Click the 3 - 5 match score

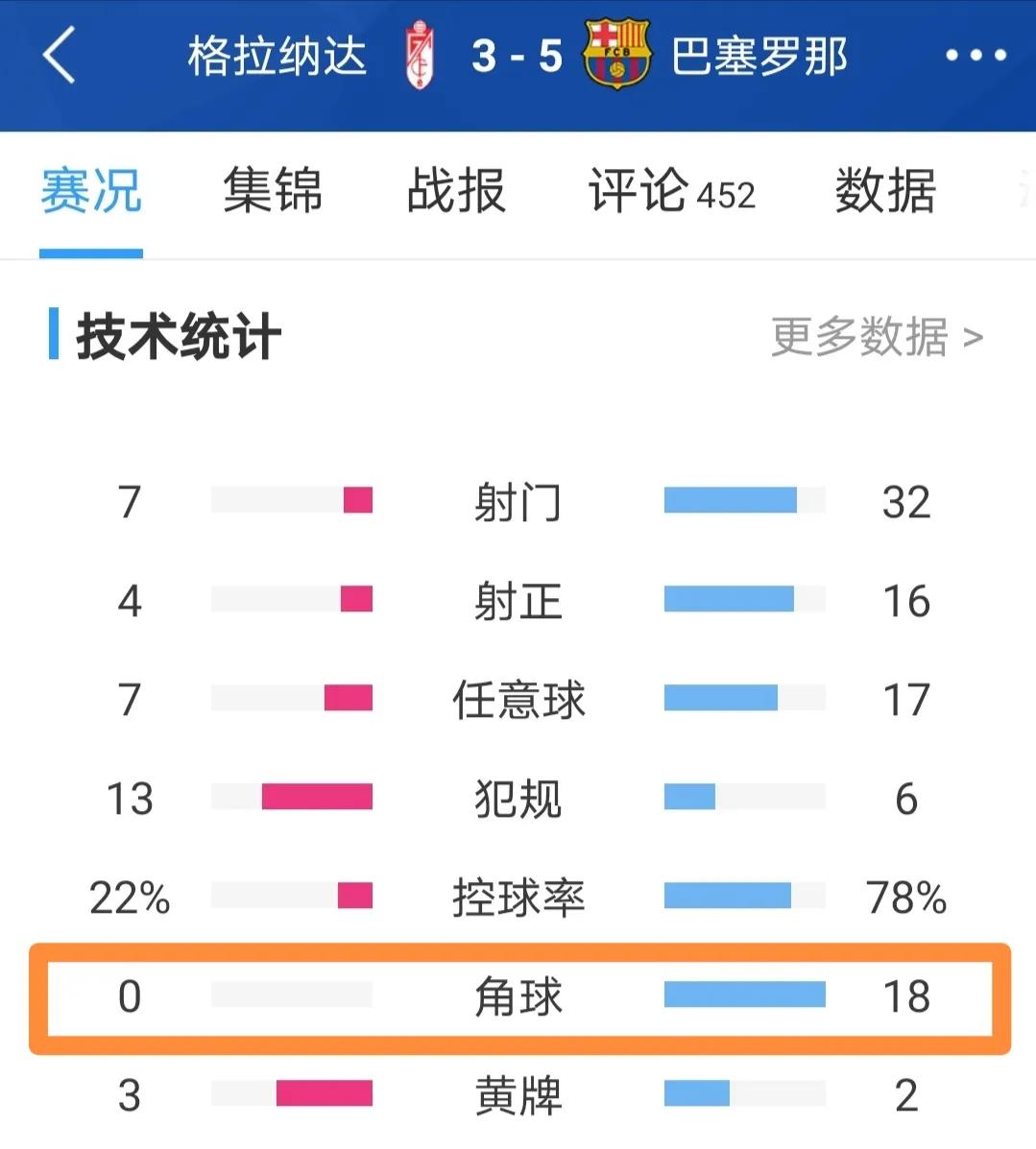[515, 56]
